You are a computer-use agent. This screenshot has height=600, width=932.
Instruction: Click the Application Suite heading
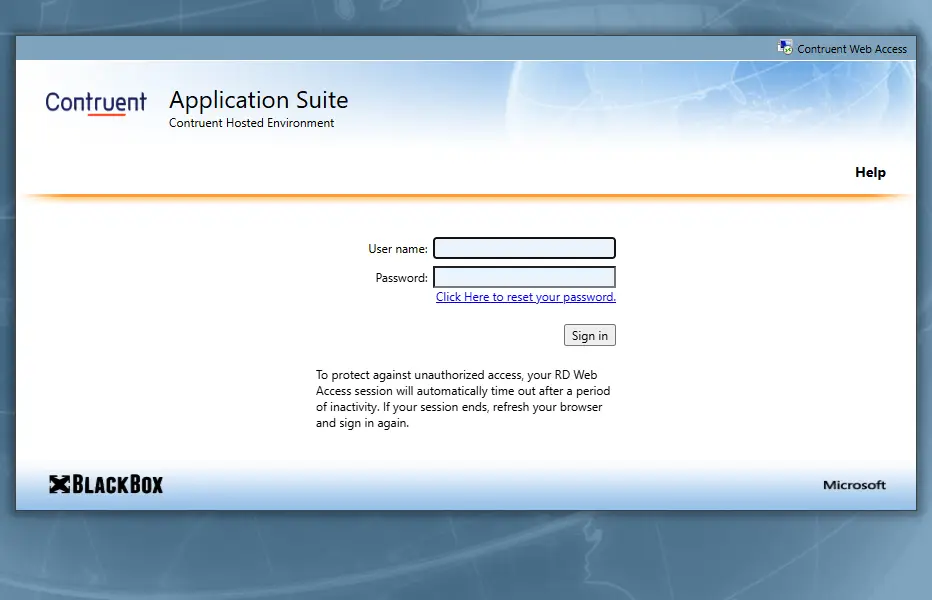(x=259, y=100)
